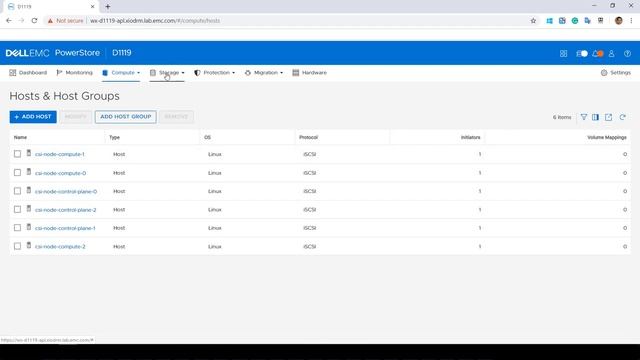
Task: Select the csi-node-compute-1 checkbox
Action: [x=17, y=154]
